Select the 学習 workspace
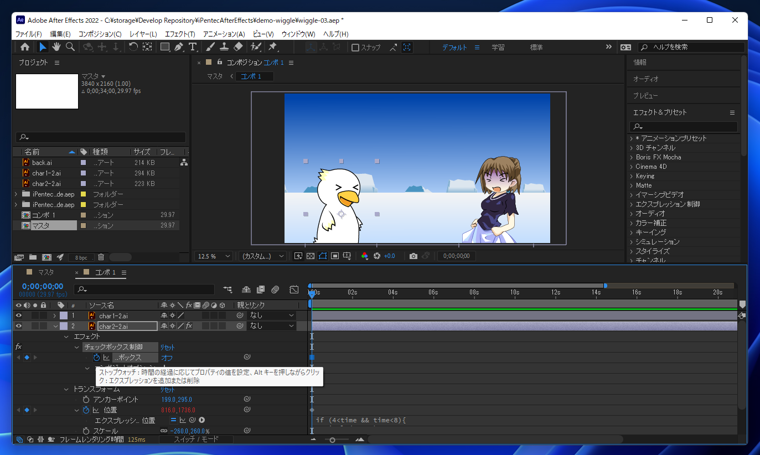Screen dimensions: 760x455 point(498,47)
